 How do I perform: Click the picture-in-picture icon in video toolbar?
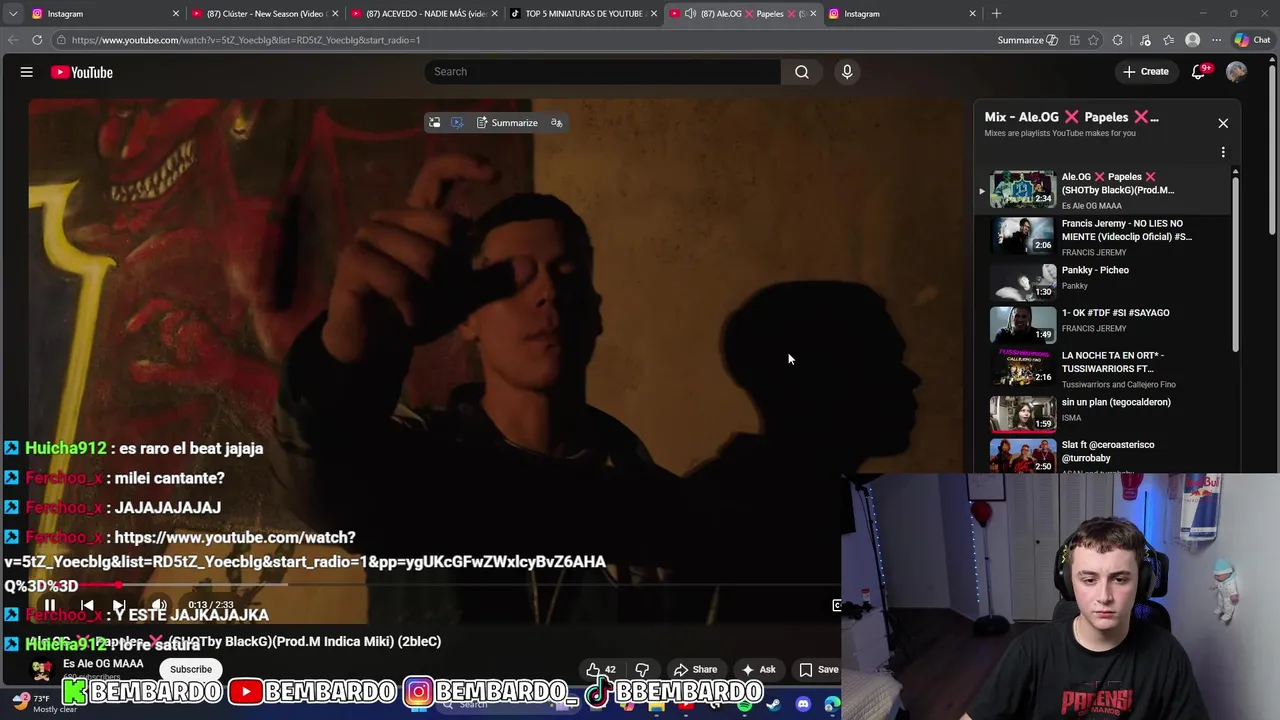pyautogui.click(x=435, y=123)
